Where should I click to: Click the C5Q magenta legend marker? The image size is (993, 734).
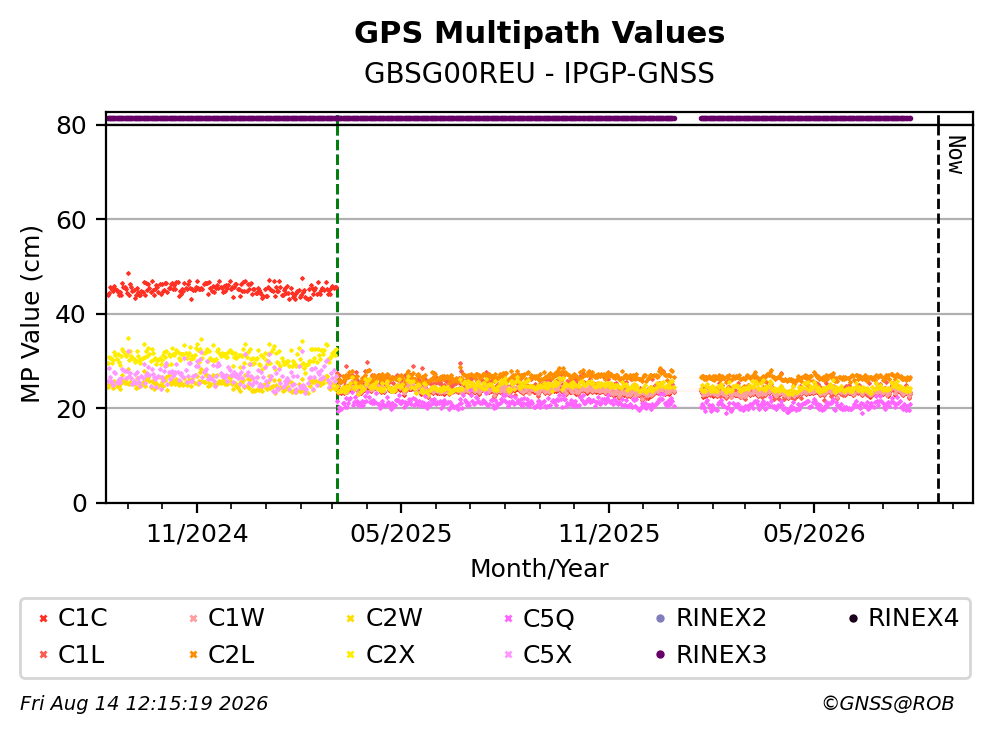coord(508,618)
